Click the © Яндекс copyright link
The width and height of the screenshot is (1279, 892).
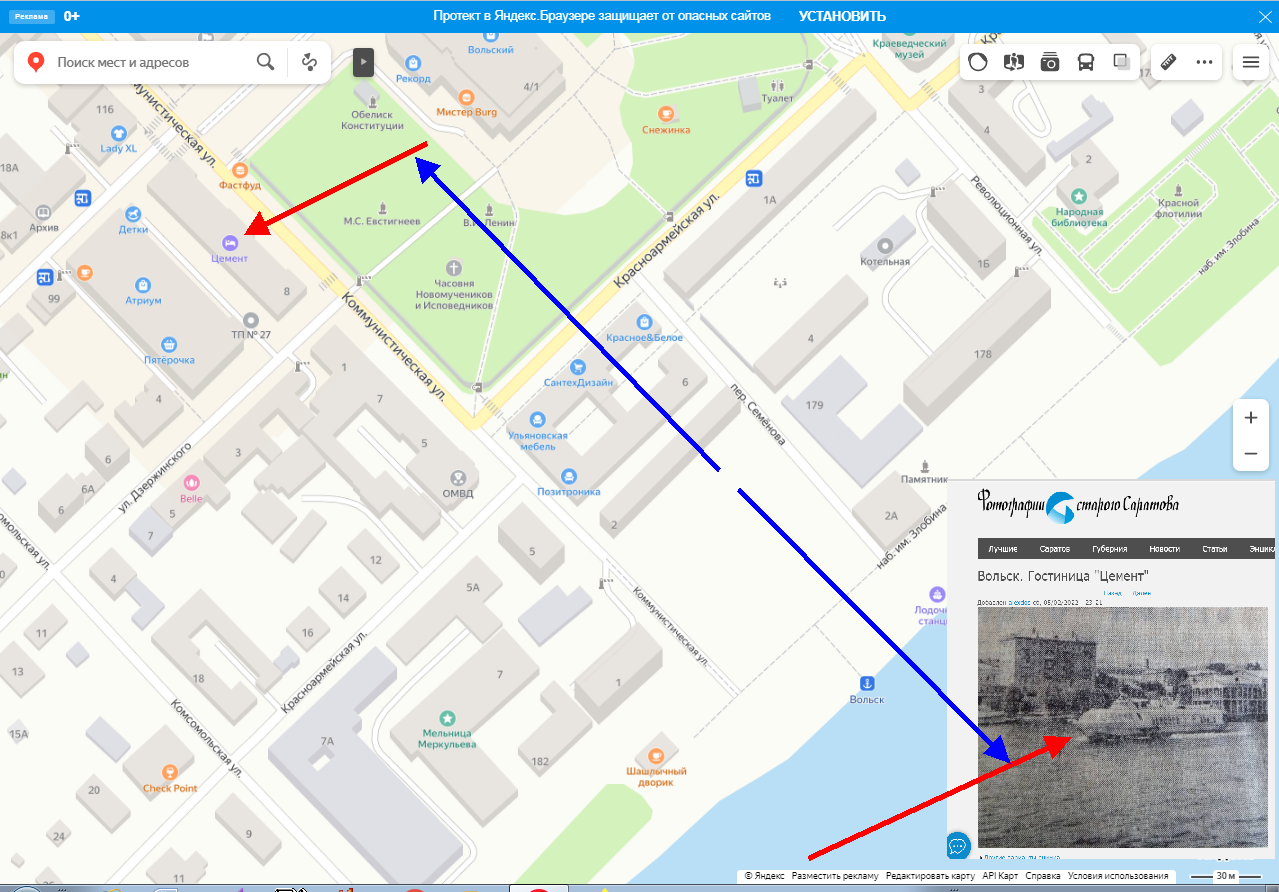tap(764, 876)
